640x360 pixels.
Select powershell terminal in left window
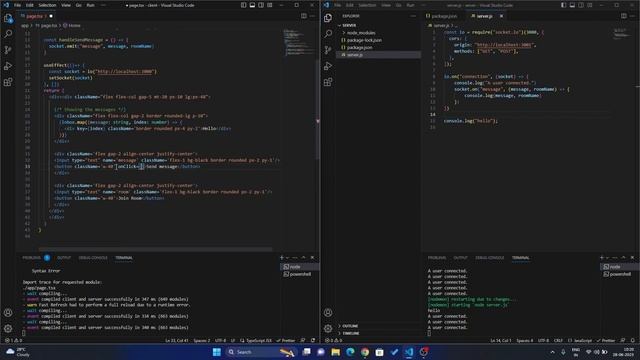[x=299, y=274]
